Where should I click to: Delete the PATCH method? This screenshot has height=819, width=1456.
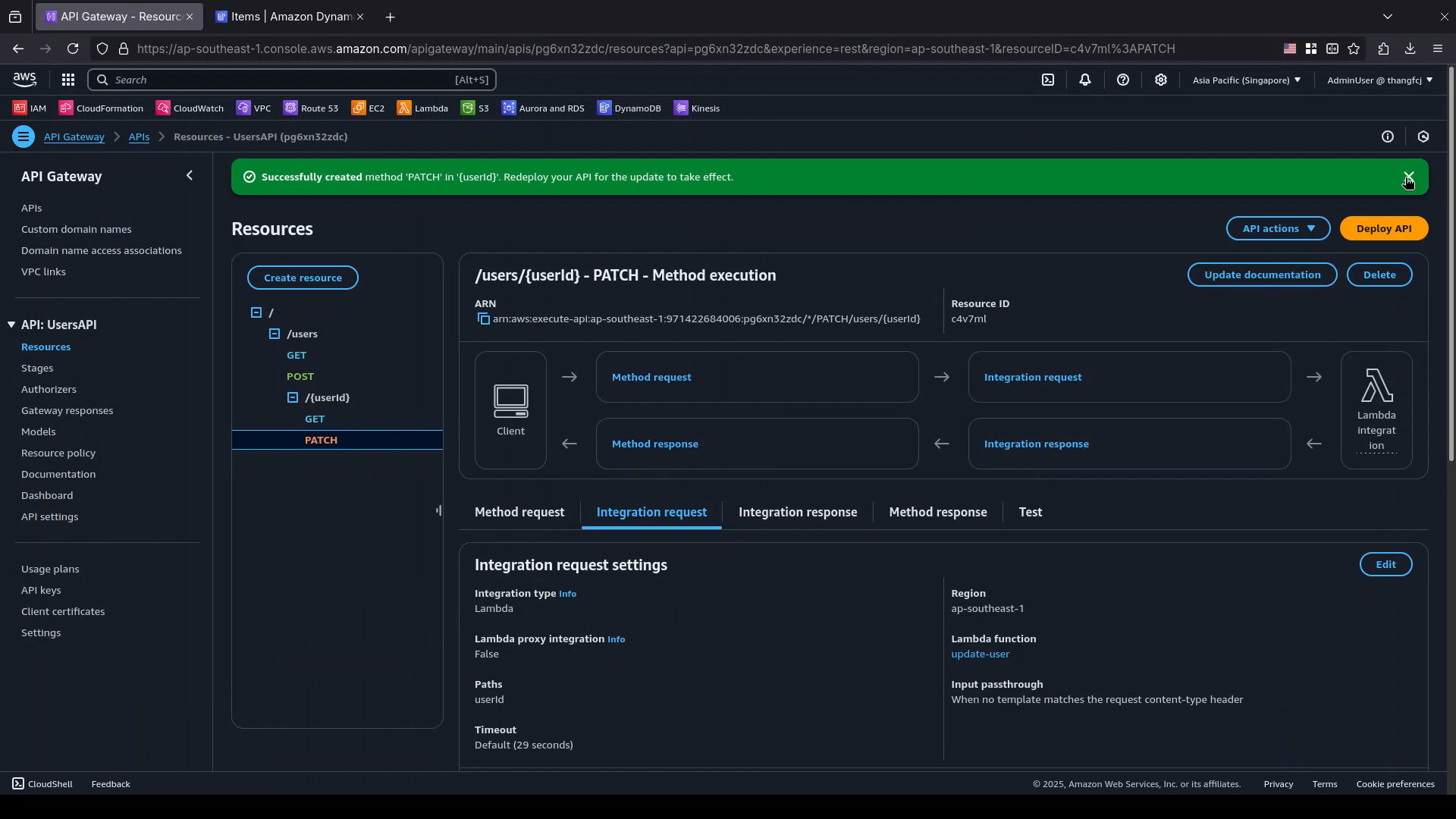1379,275
